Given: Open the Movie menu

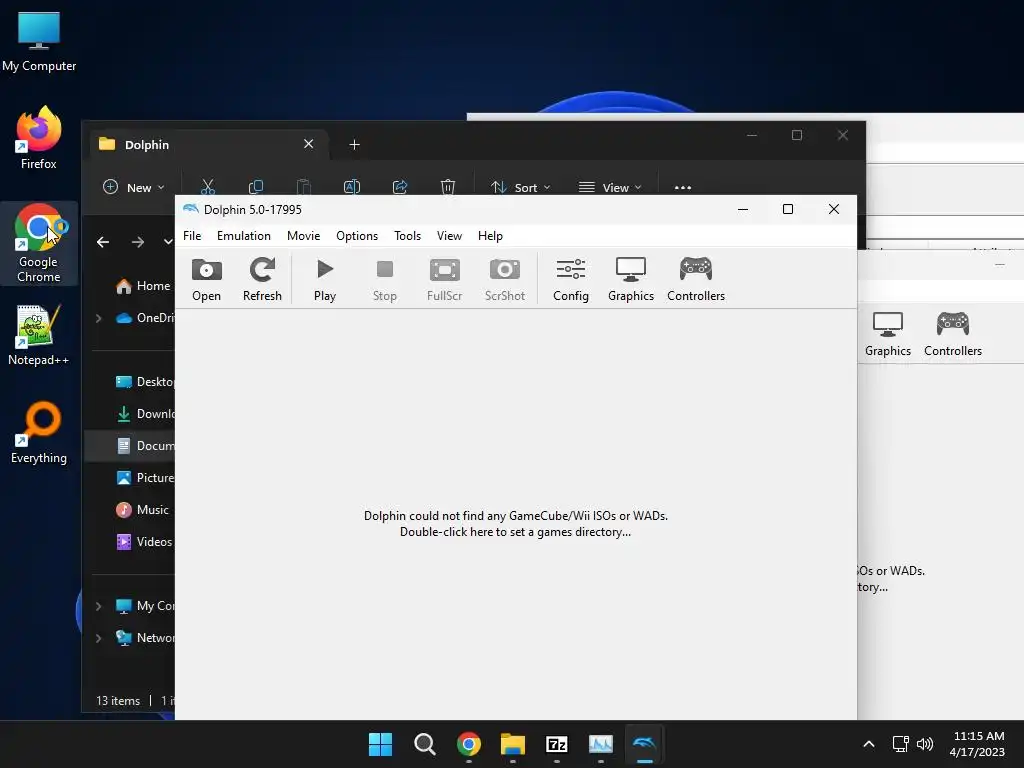Looking at the screenshot, I should 304,236.
